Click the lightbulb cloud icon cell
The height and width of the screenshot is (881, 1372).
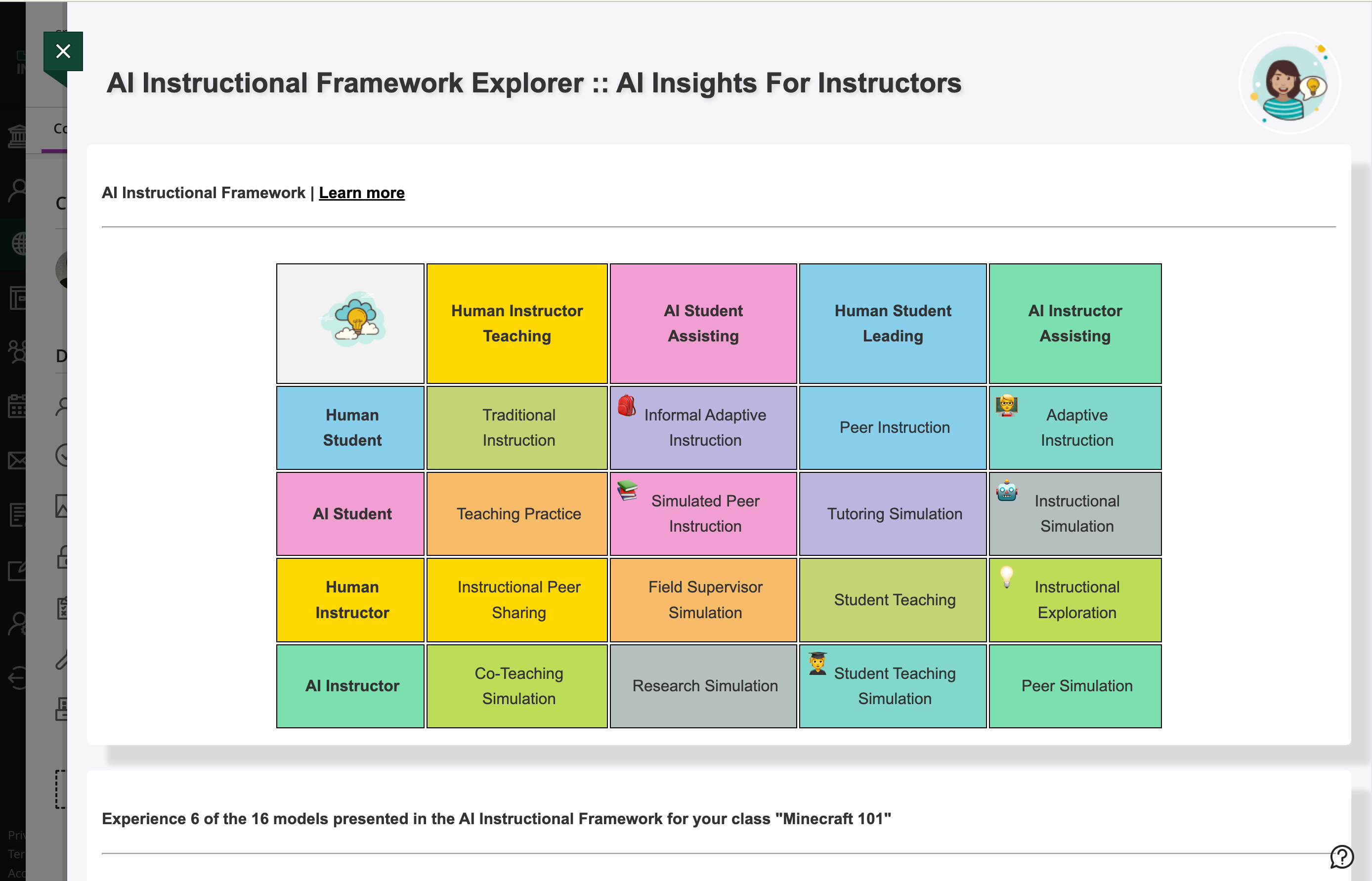(351, 323)
